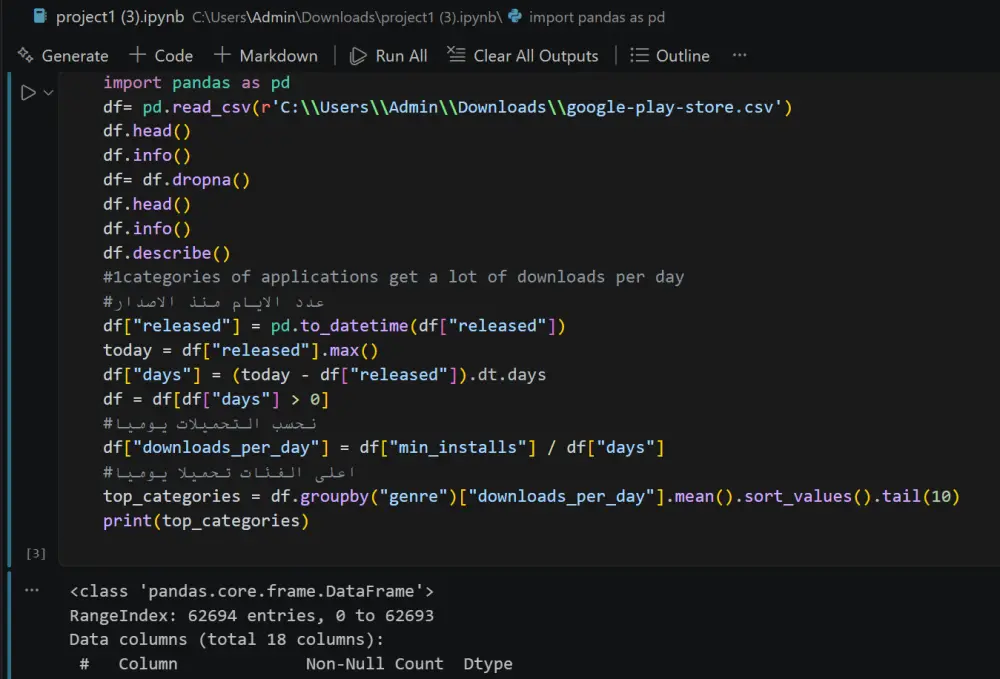Click the top_categories groupby line

531,497
